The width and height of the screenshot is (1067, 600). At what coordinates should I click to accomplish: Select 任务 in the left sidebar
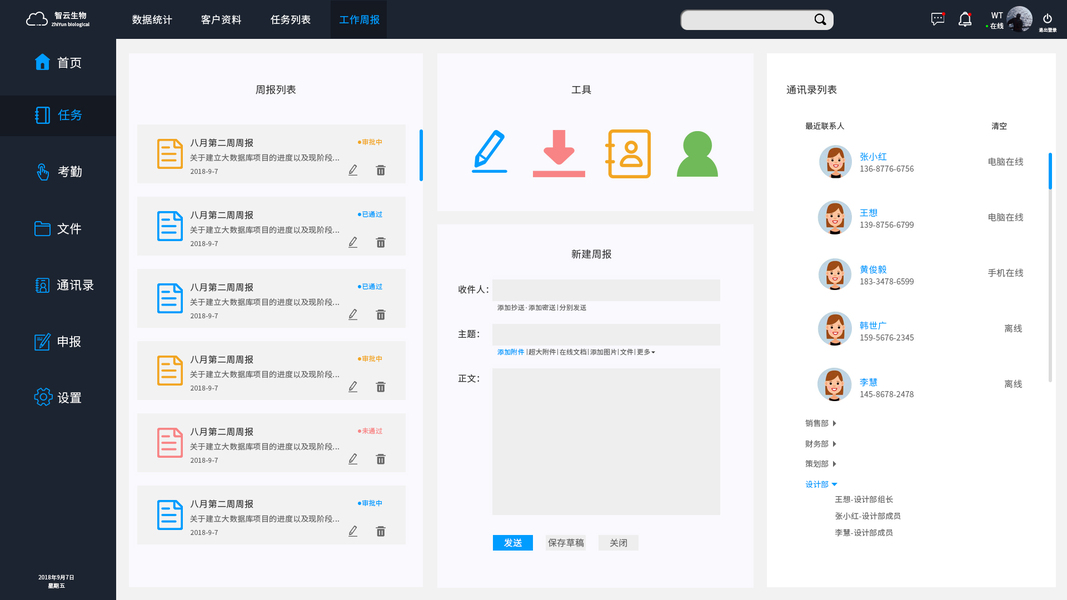[58, 115]
